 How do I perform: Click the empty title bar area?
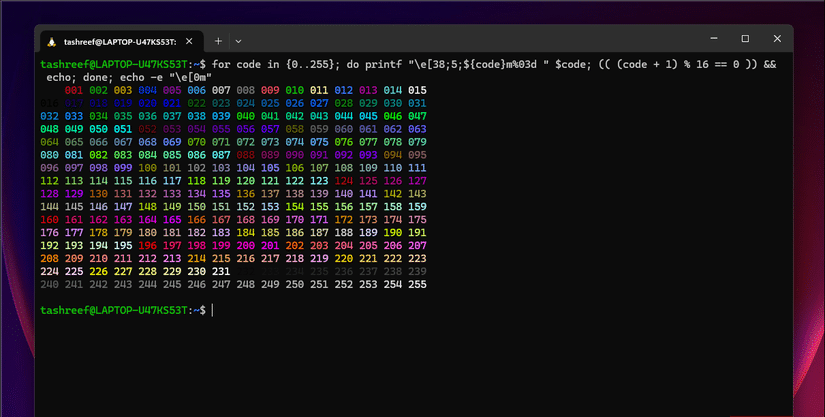pyautogui.click(x=474, y=39)
